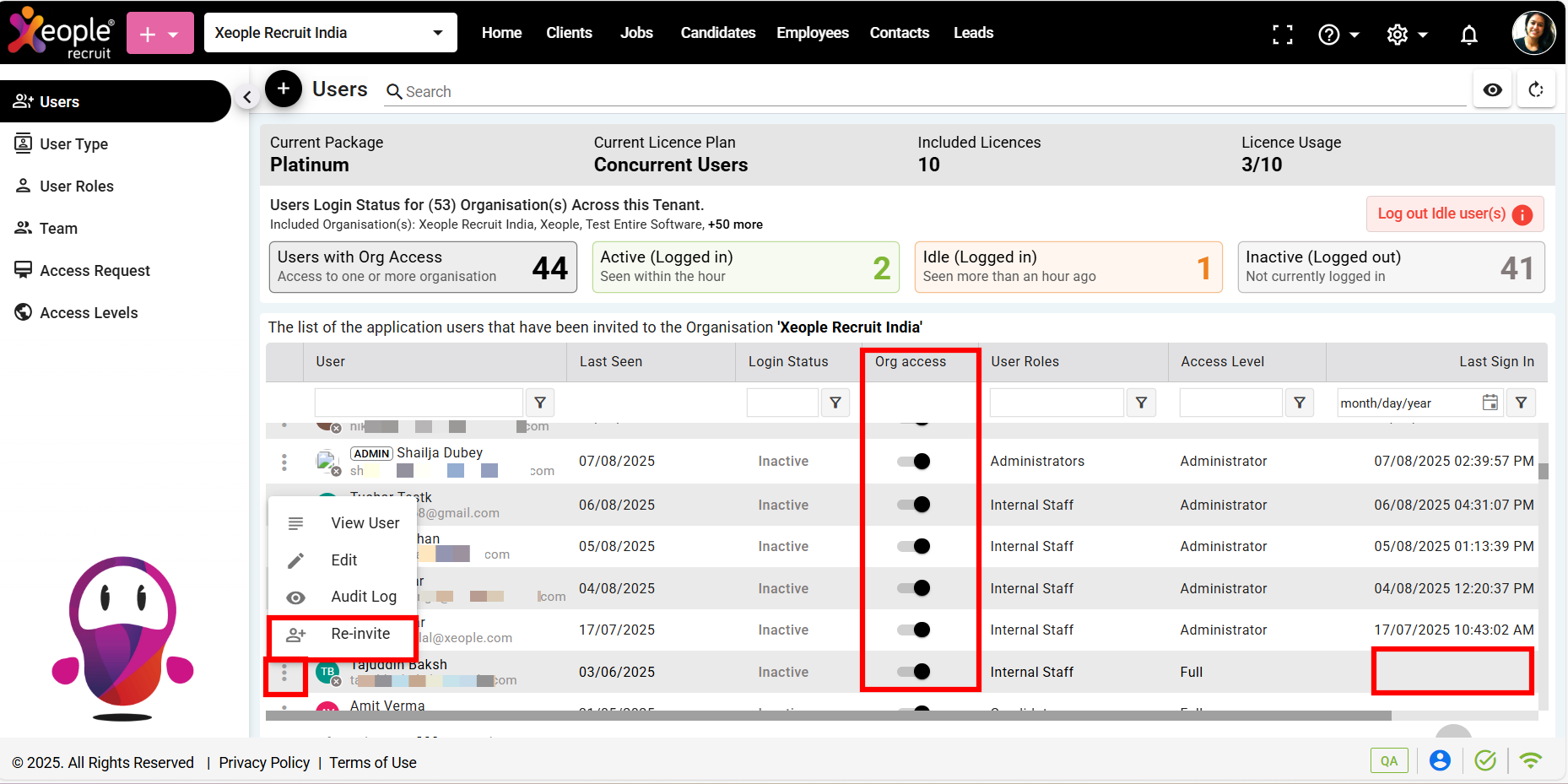Open the notifications bell
The width and height of the screenshot is (1568, 784).
click(1469, 35)
